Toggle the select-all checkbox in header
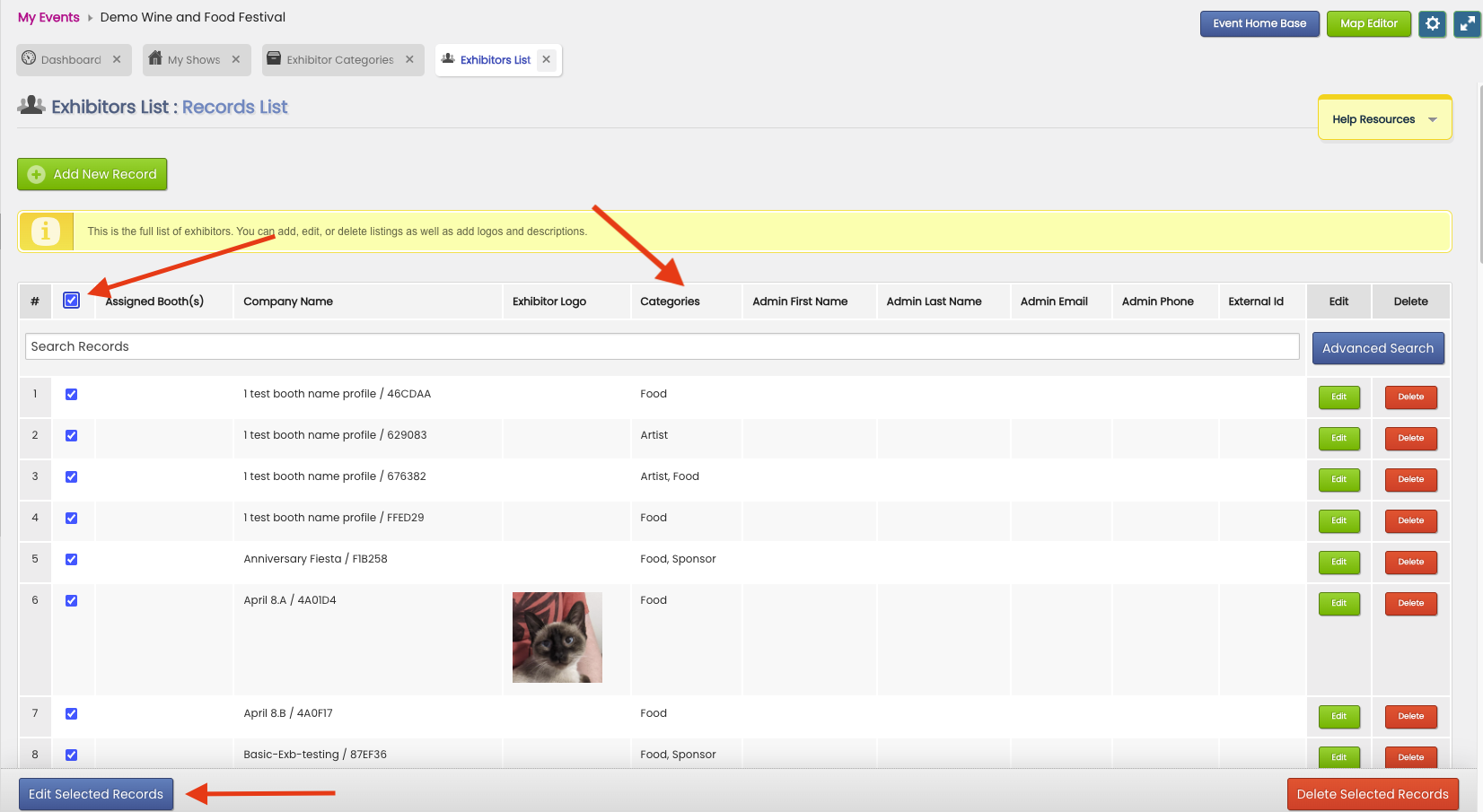The height and width of the screenshot is (812, 1483). coord(72,301)
